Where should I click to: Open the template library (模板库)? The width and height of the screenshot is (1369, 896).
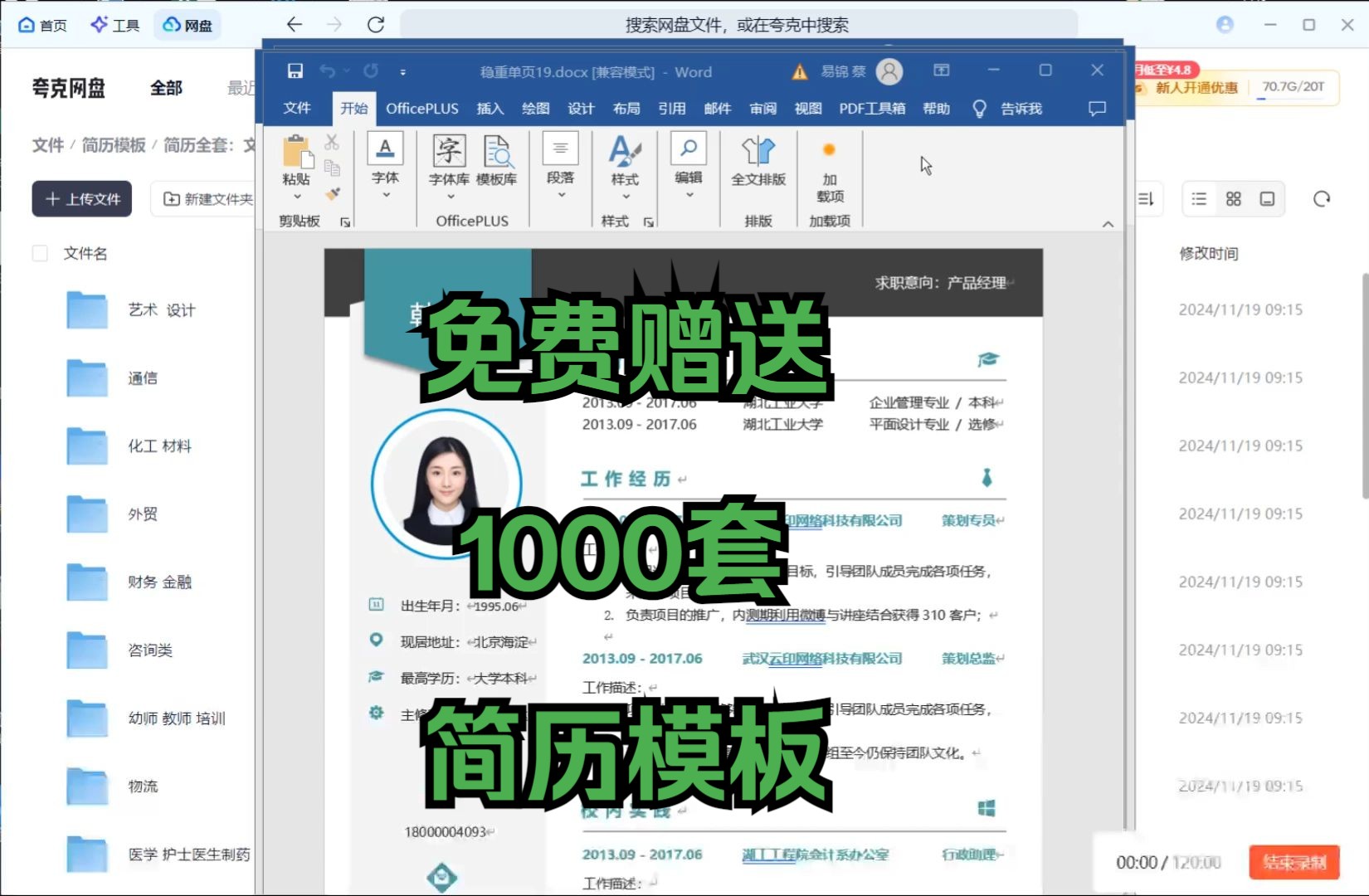point(497,160)
